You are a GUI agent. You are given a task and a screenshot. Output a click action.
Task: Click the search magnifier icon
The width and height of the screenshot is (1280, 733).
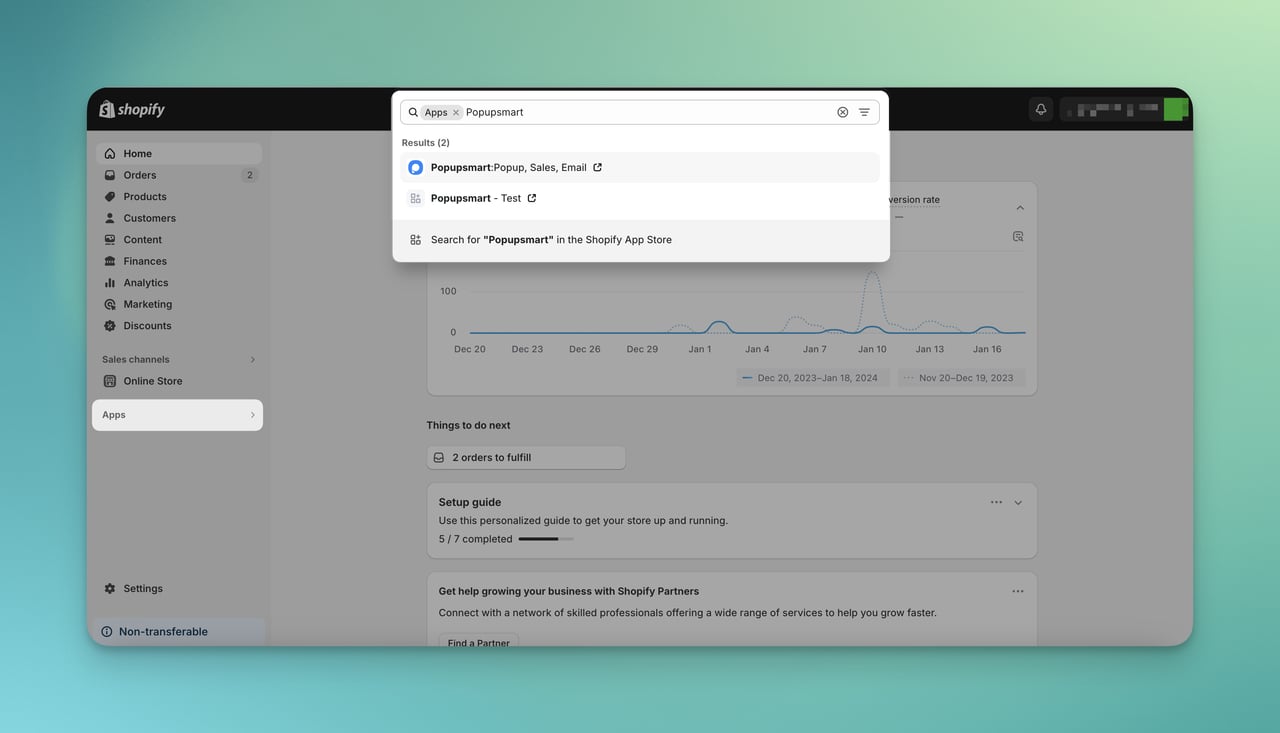tap(413, 112)
